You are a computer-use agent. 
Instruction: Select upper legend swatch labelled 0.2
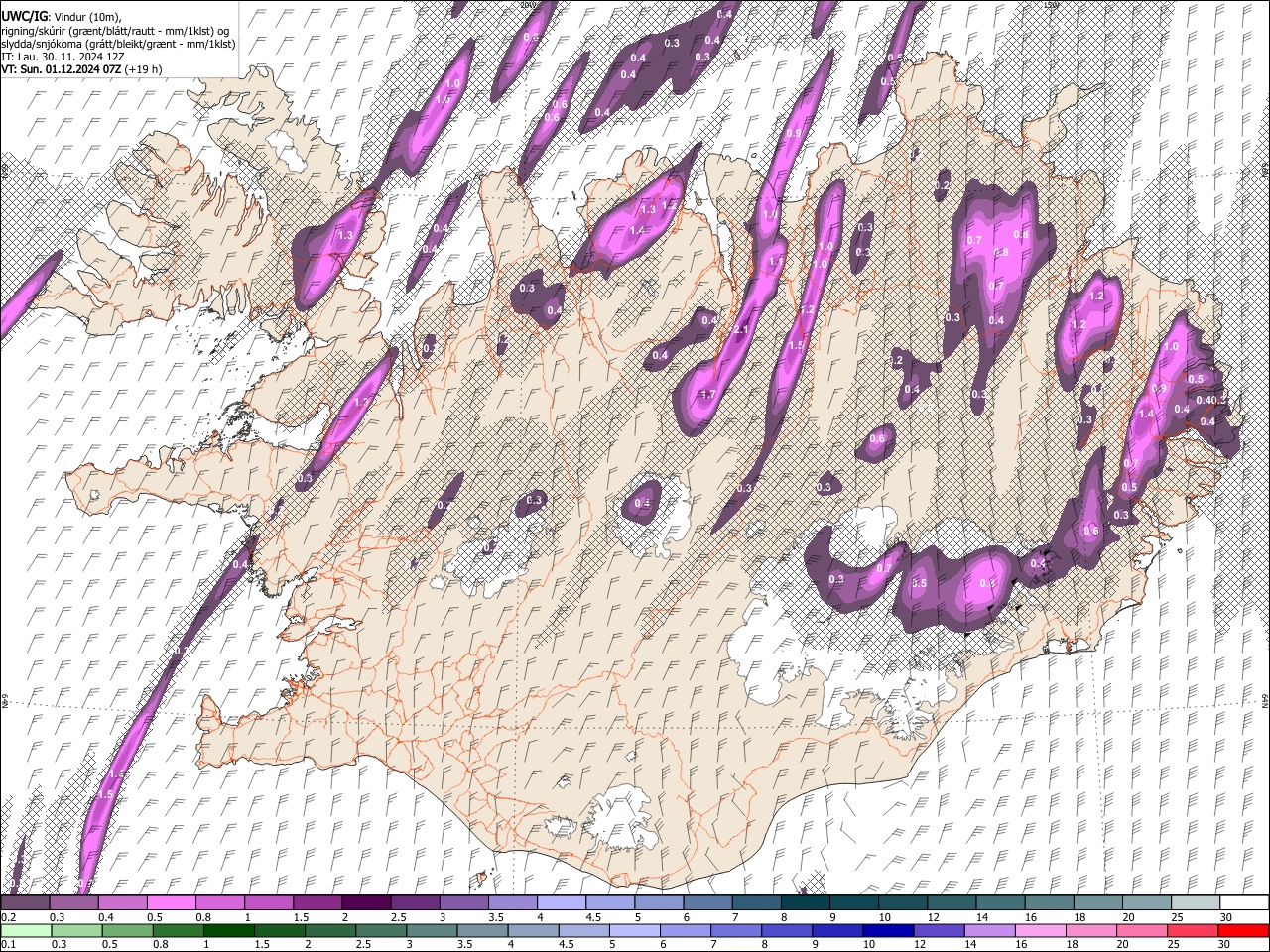click(25, 903)
